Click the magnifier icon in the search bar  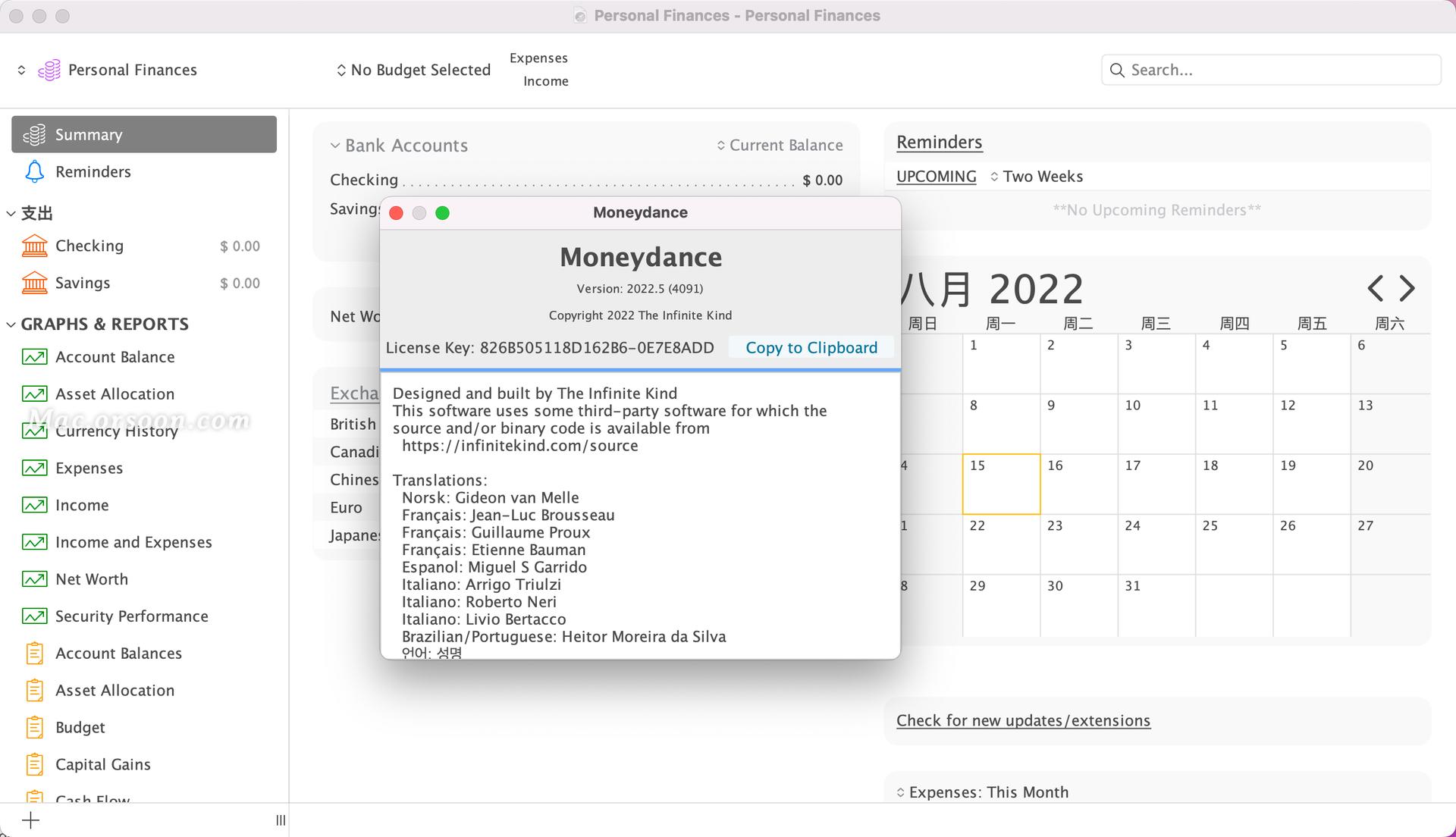click(1117, 70)
